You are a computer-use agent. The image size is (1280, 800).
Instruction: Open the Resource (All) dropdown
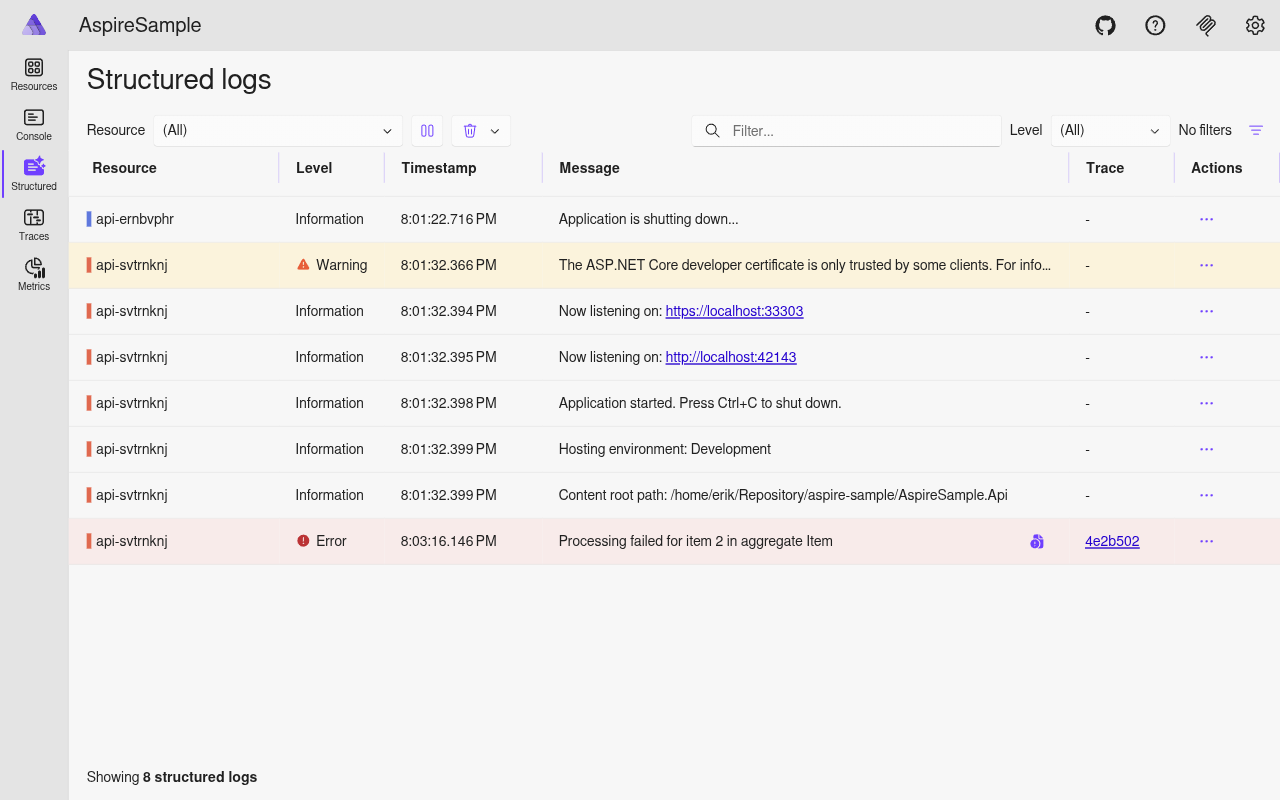277,130
